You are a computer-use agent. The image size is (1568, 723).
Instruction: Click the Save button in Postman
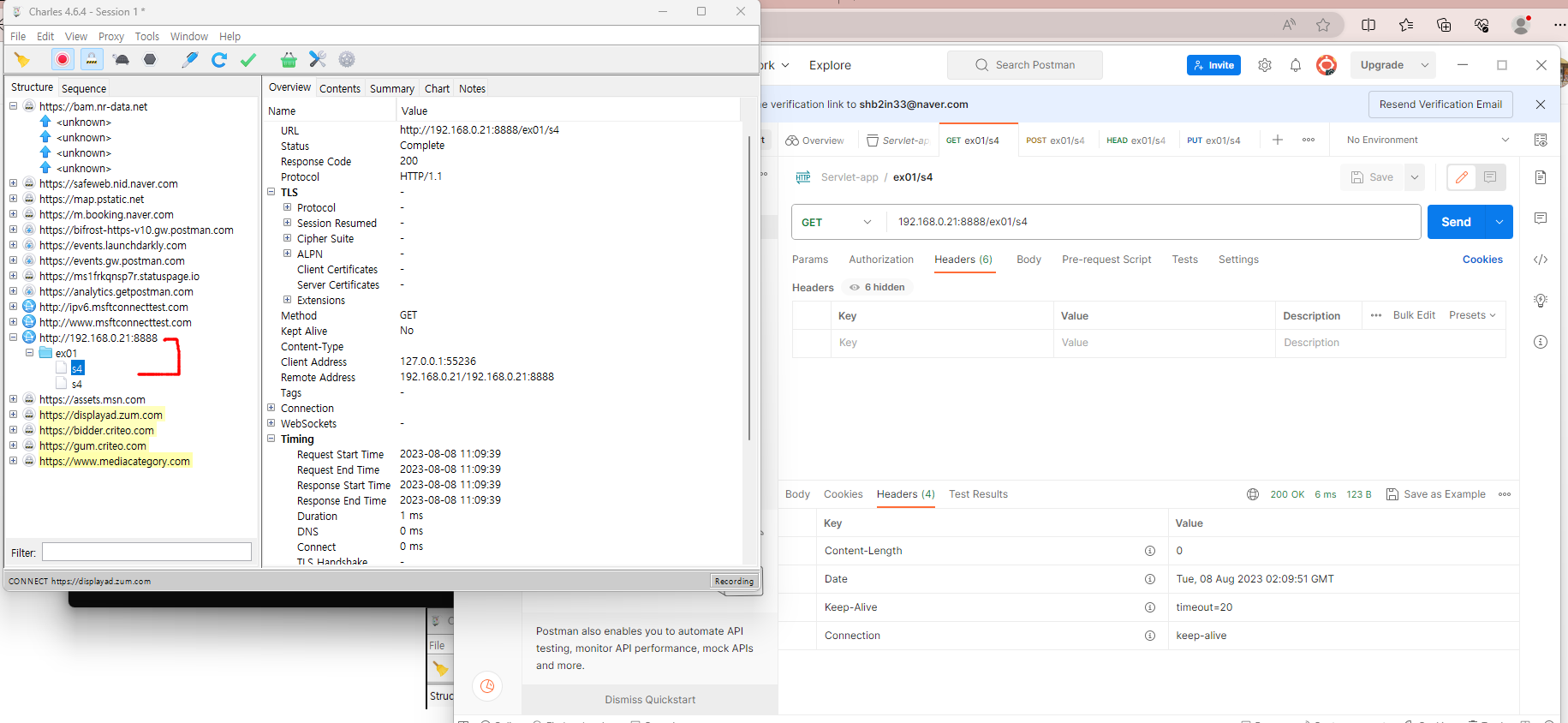[1372, 177]
